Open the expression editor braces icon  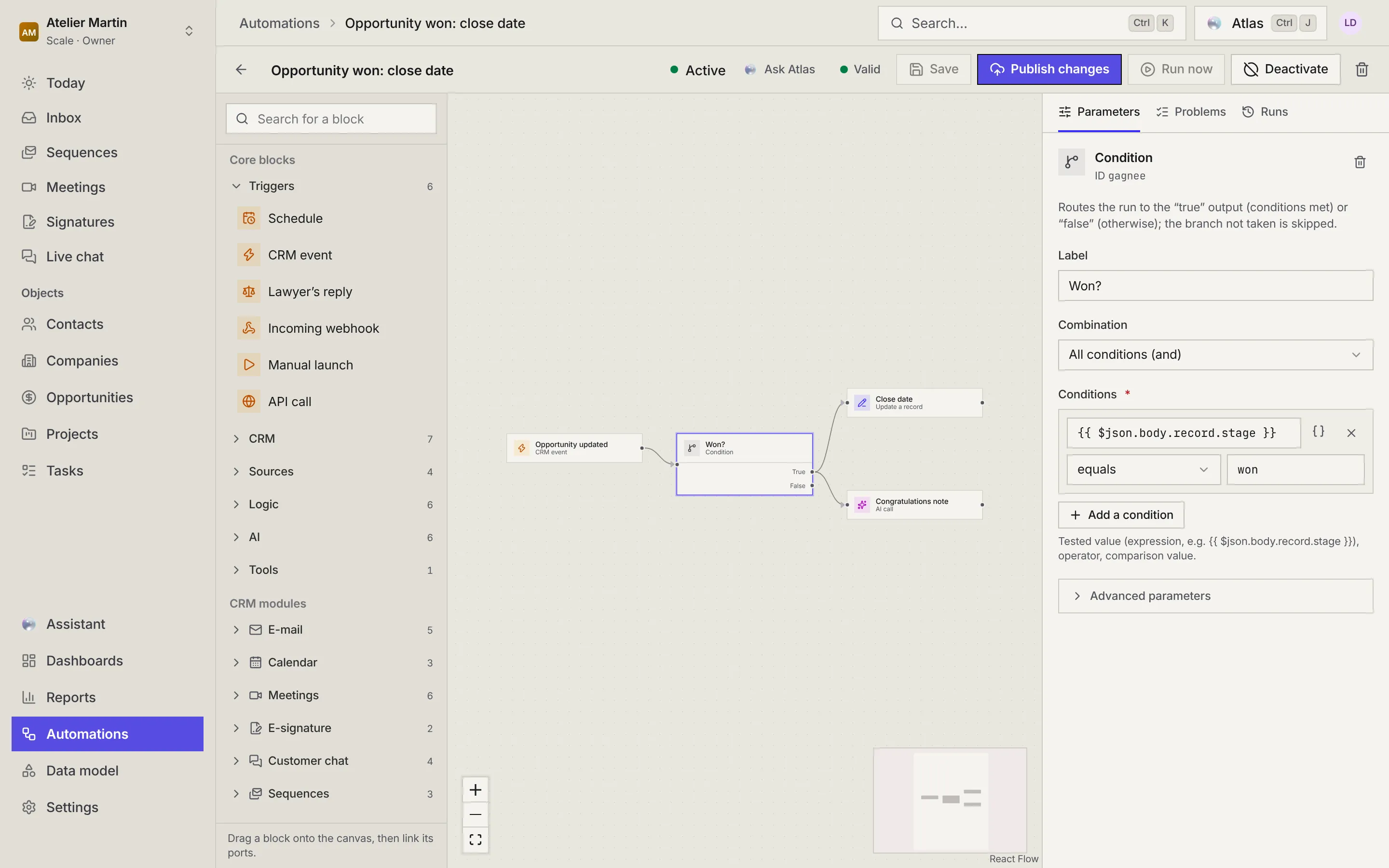[1319, 431]
